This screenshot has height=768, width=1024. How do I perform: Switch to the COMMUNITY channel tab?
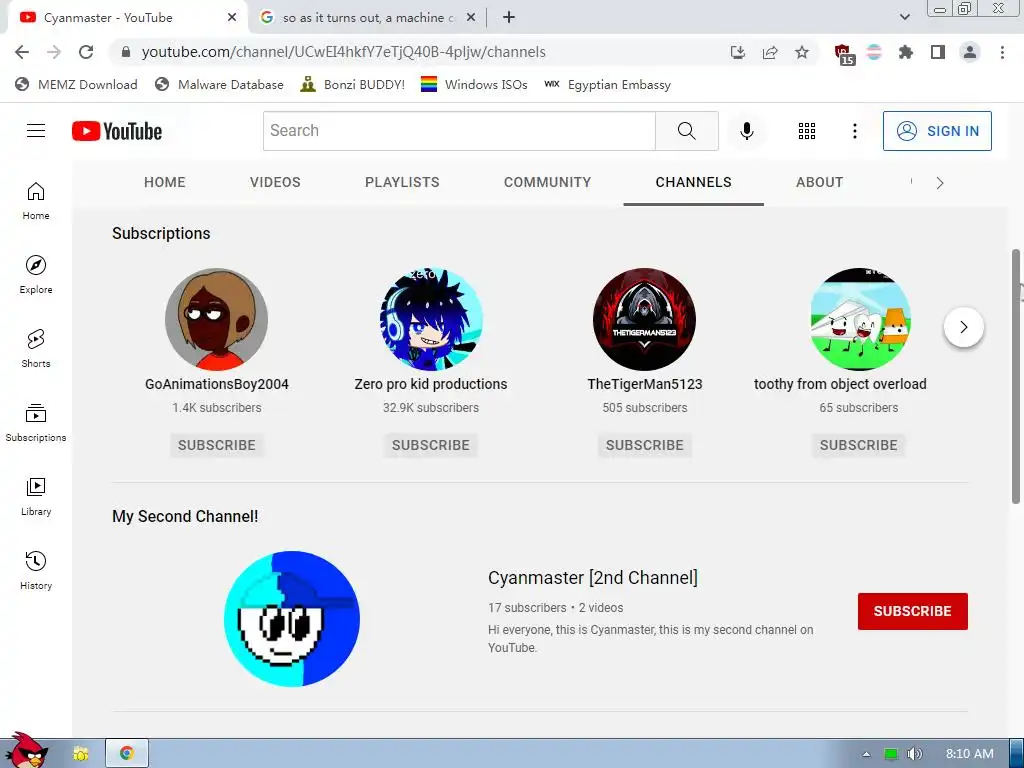coord(547,182)
